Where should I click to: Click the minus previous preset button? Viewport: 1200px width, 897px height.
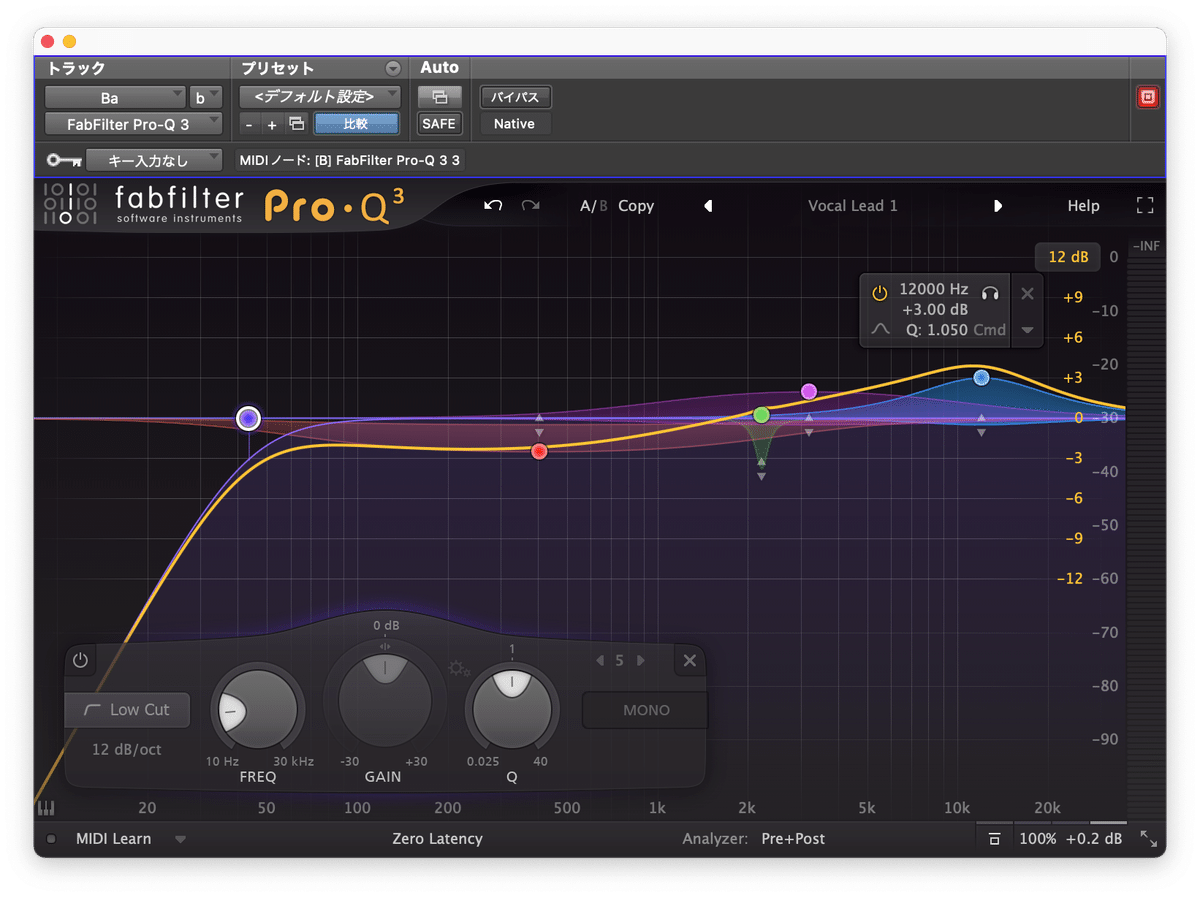click(249, 124)
